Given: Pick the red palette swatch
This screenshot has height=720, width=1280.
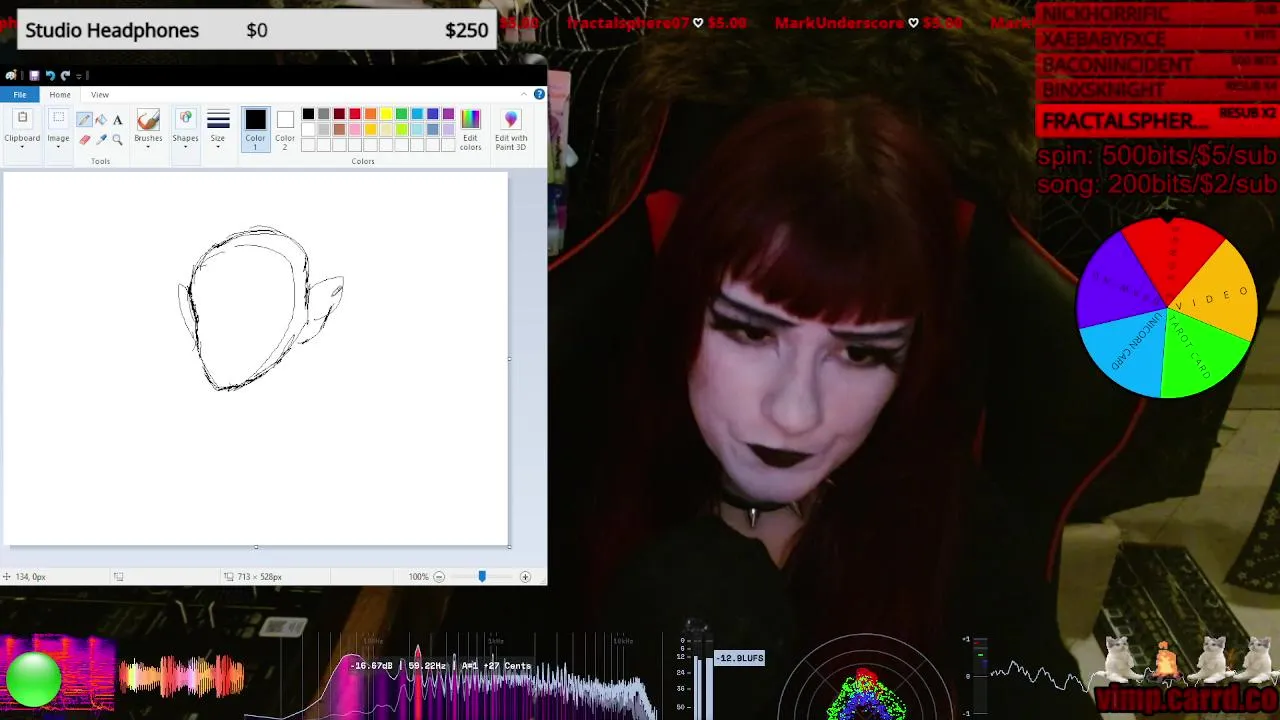Looking at the screenshot, I should pyautogui.click(x=355, y=114).
